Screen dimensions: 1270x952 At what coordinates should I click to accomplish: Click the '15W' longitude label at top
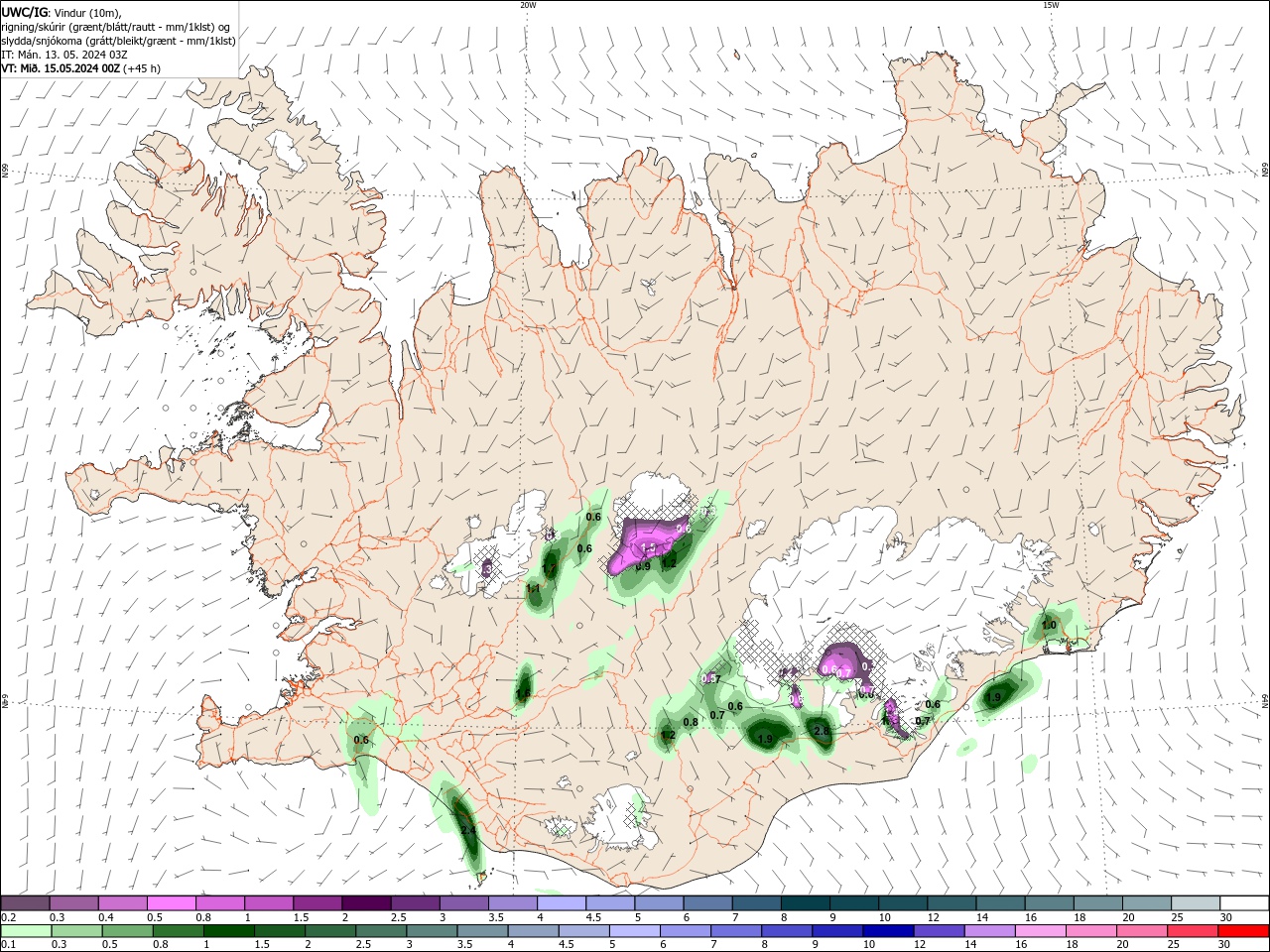(x=1051, y=5)
